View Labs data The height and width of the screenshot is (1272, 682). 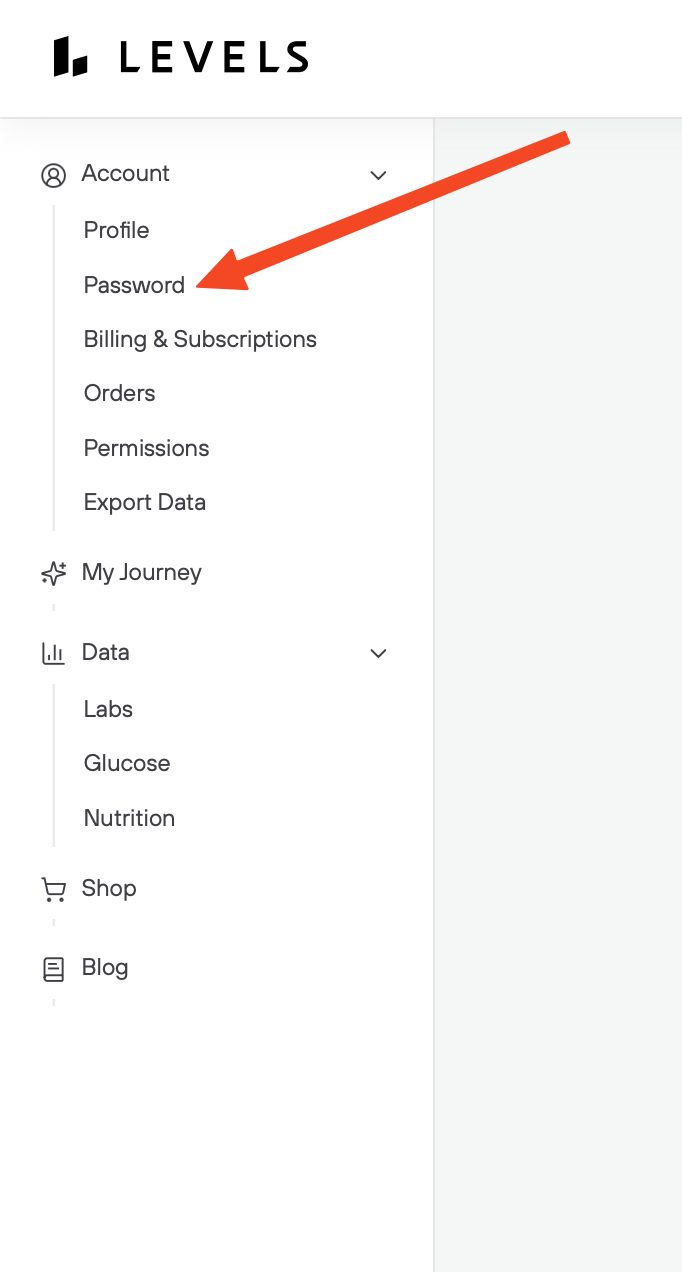coord(108,709)
